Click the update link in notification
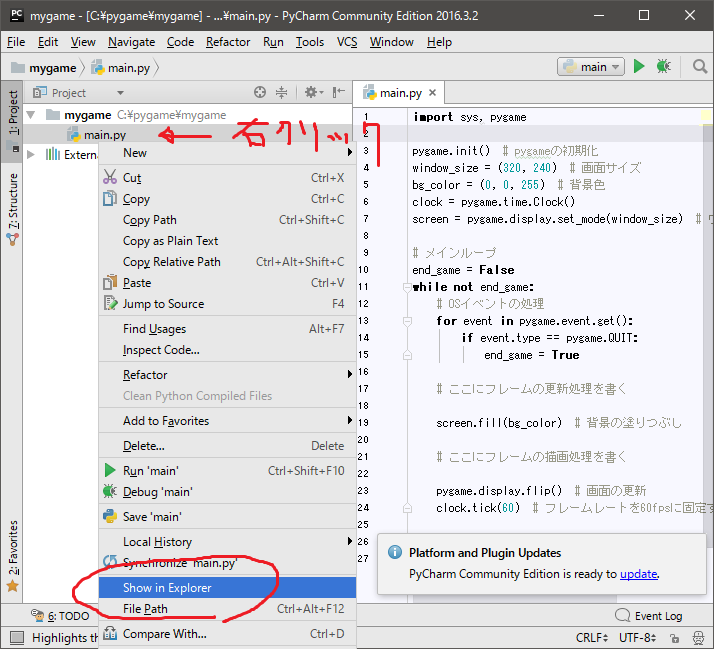This screenshot has height=649, width=714. [638, 574]
